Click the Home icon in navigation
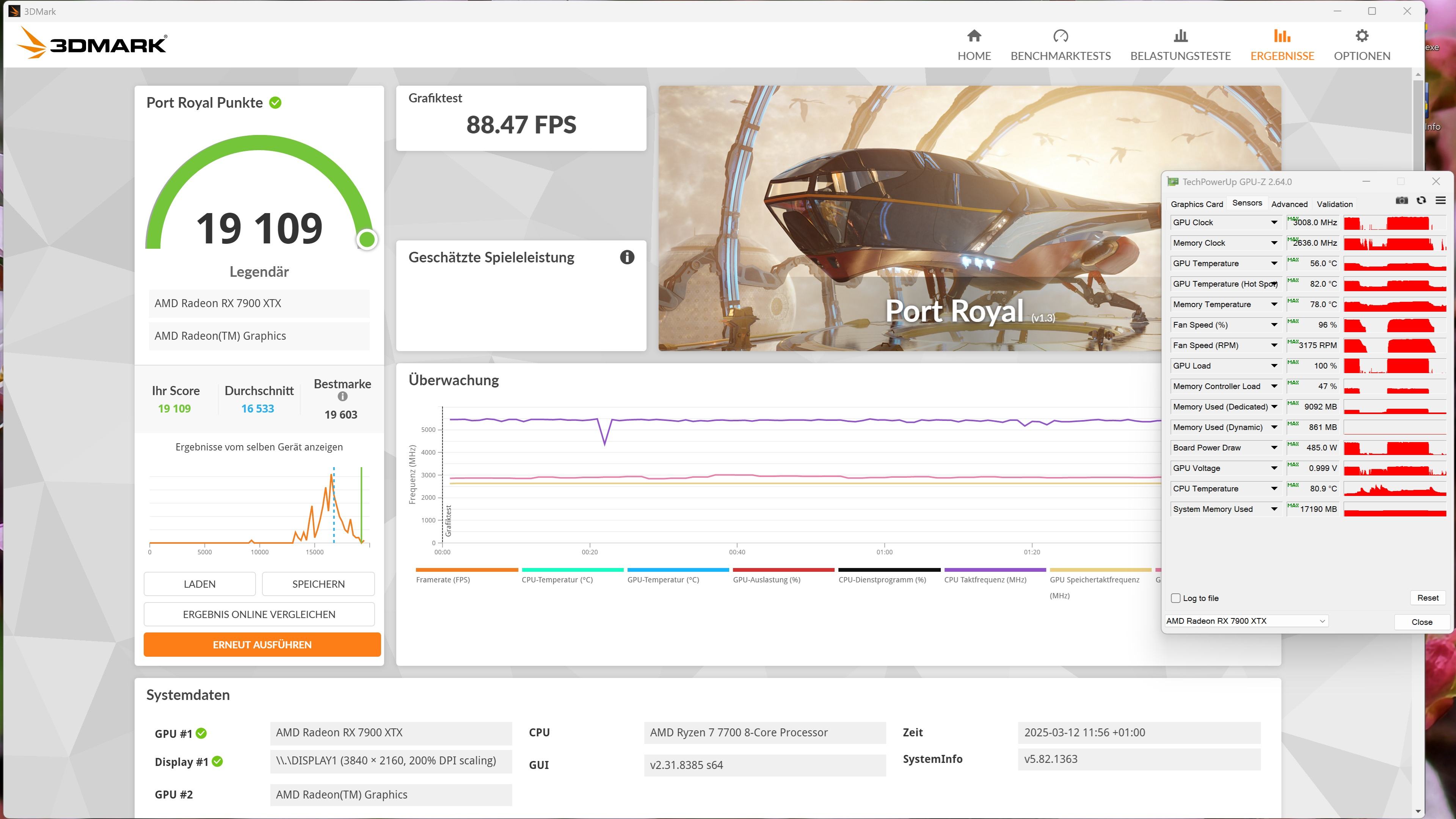This screenshot has width=1456, height=819. click(x=974, y=36)
